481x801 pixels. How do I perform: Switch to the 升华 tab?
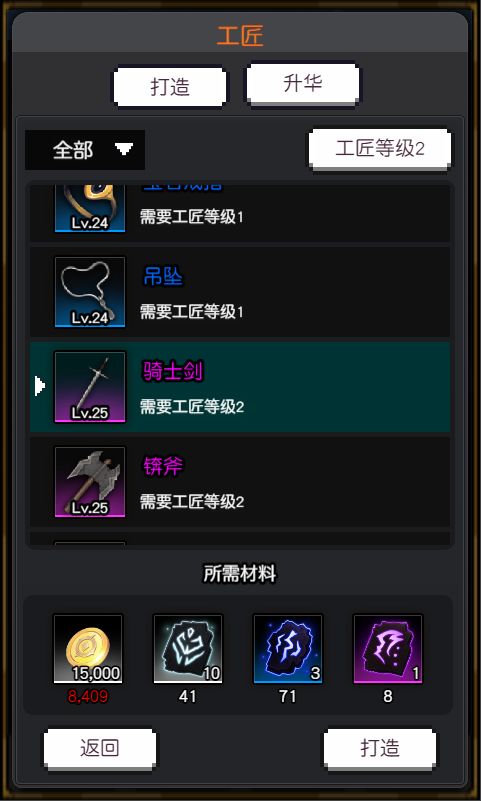(x=303, y=84)
